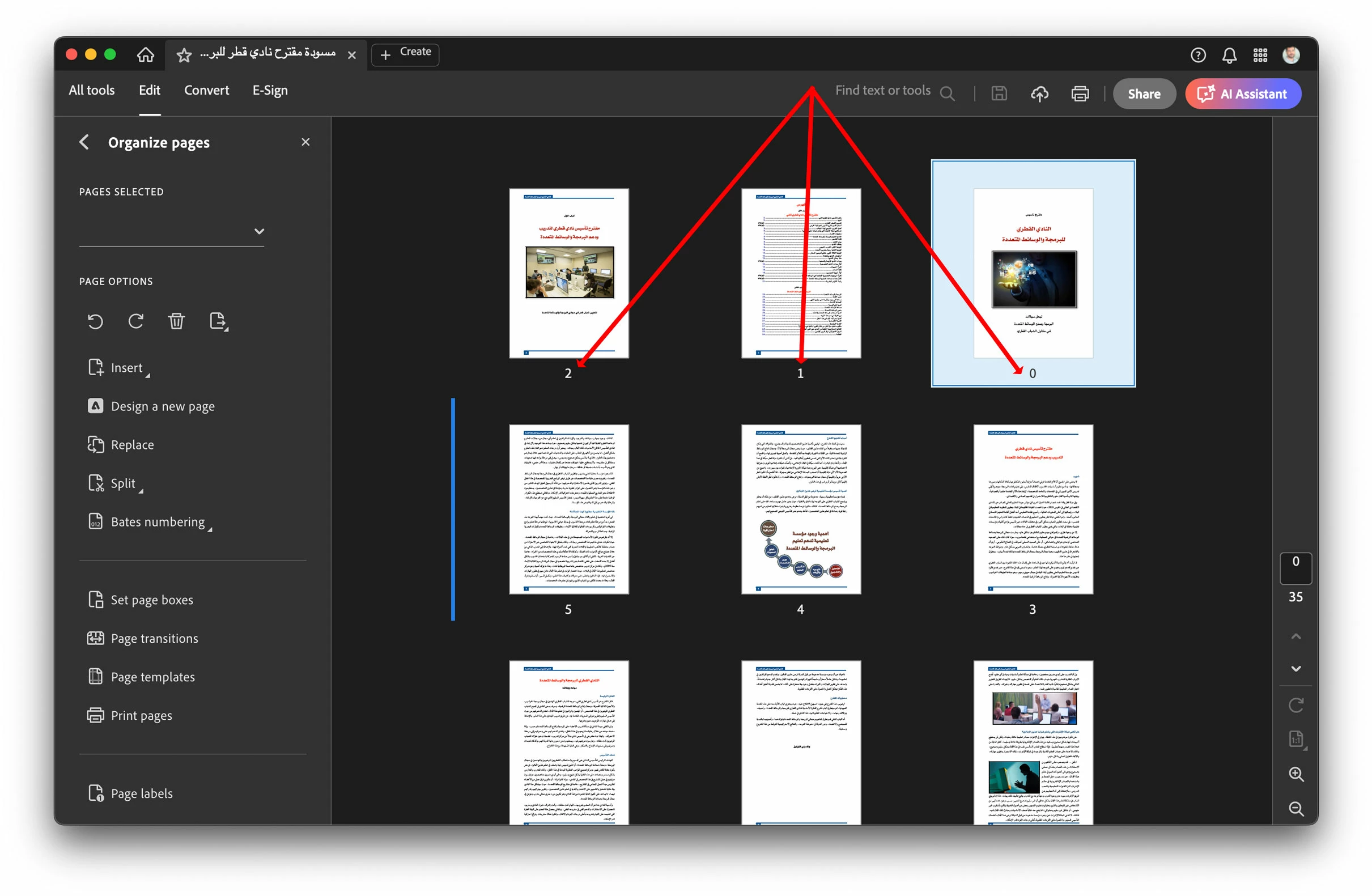
Task: Go to next page with down chevron
Action: pyautogui.click(x=1296, y=669)
